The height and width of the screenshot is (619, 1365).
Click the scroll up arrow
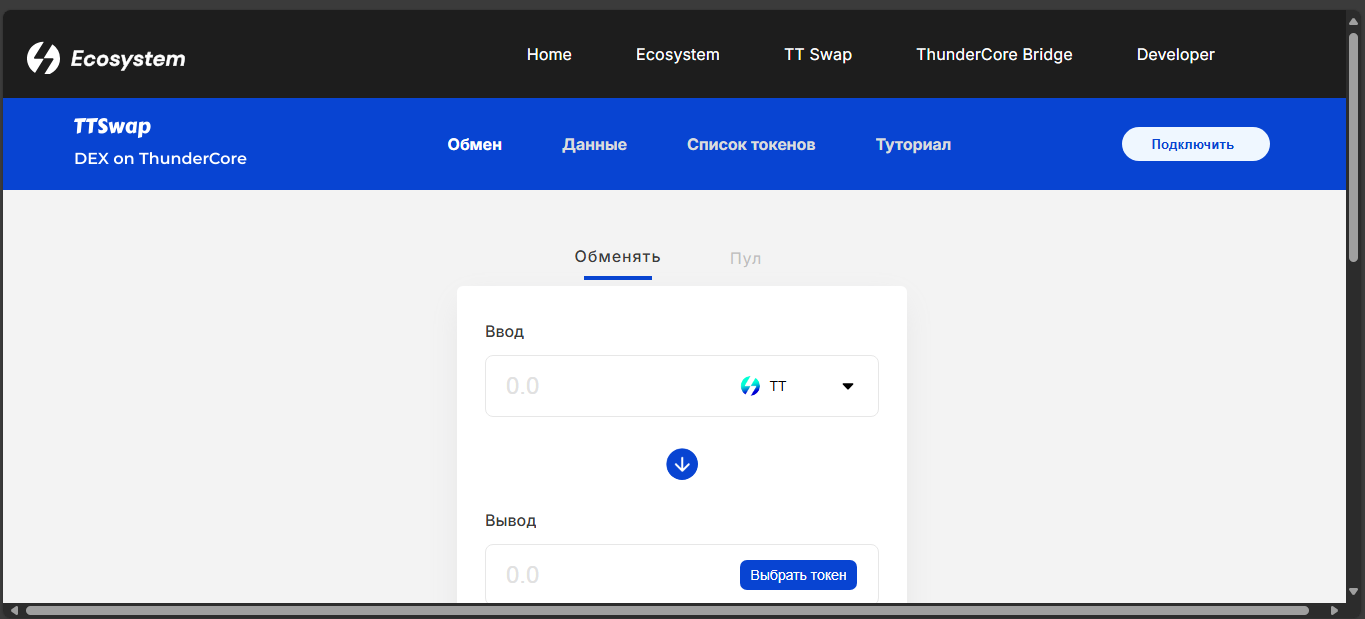coord(1354,21)
